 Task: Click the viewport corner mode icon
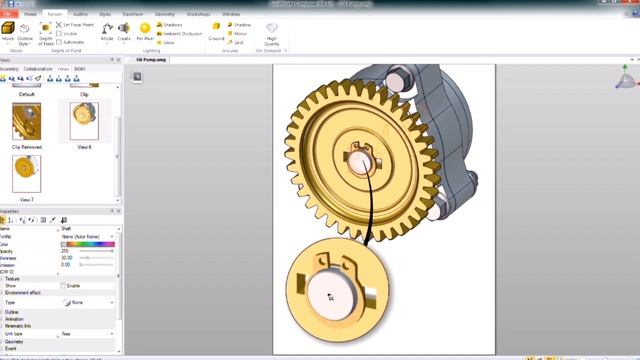[x=137, y=77]
